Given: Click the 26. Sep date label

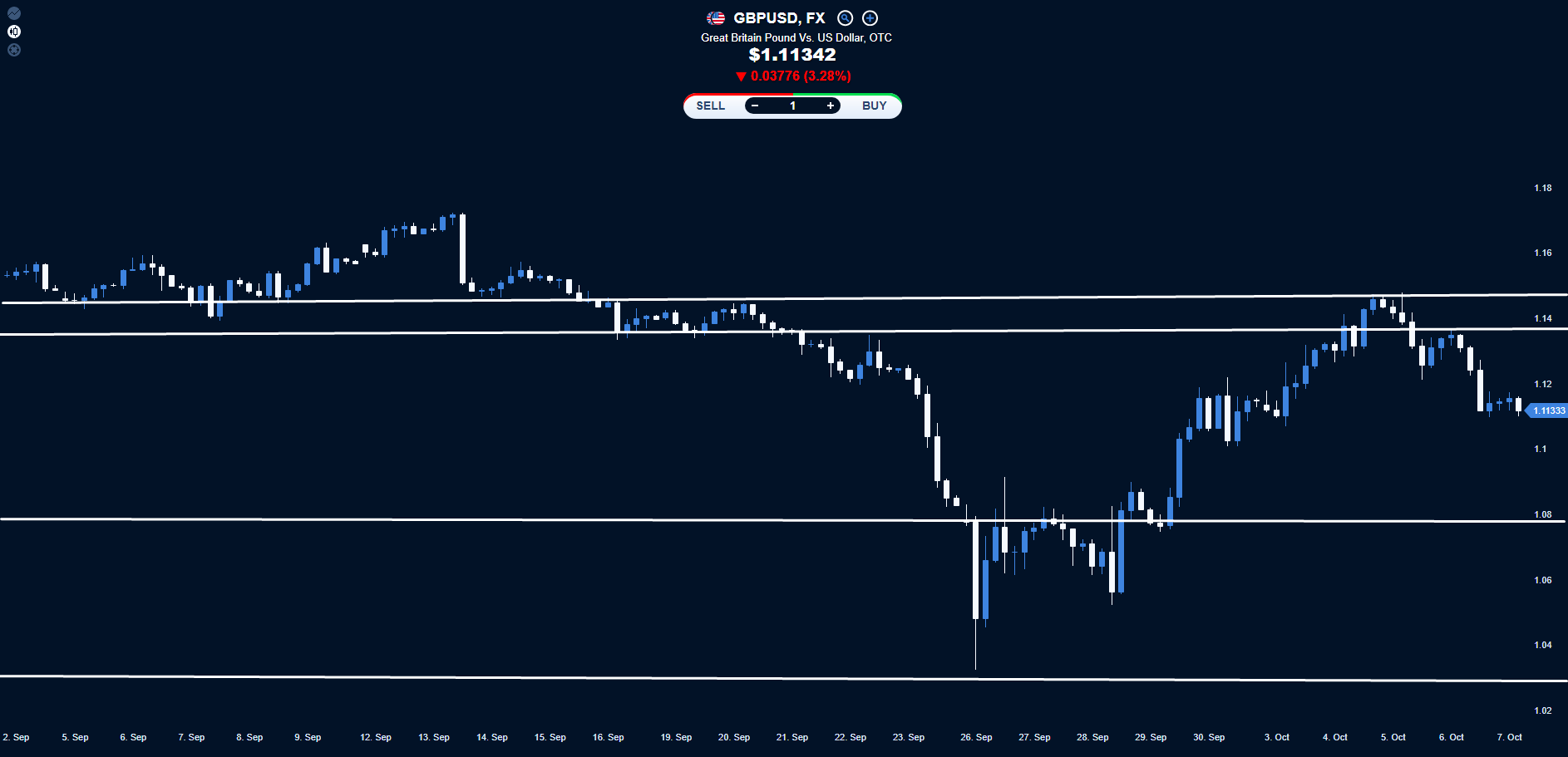Looking at the screenshot, I should pyautogui.click(x=976, y=737).
